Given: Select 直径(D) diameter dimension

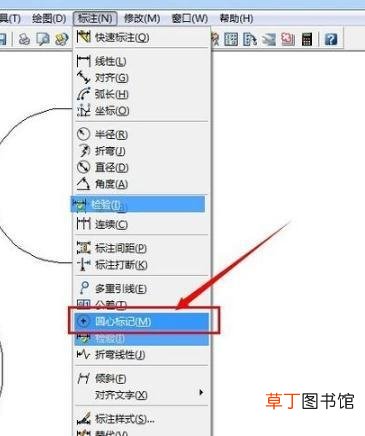Looking at the screenshot, I should [142, 167].
